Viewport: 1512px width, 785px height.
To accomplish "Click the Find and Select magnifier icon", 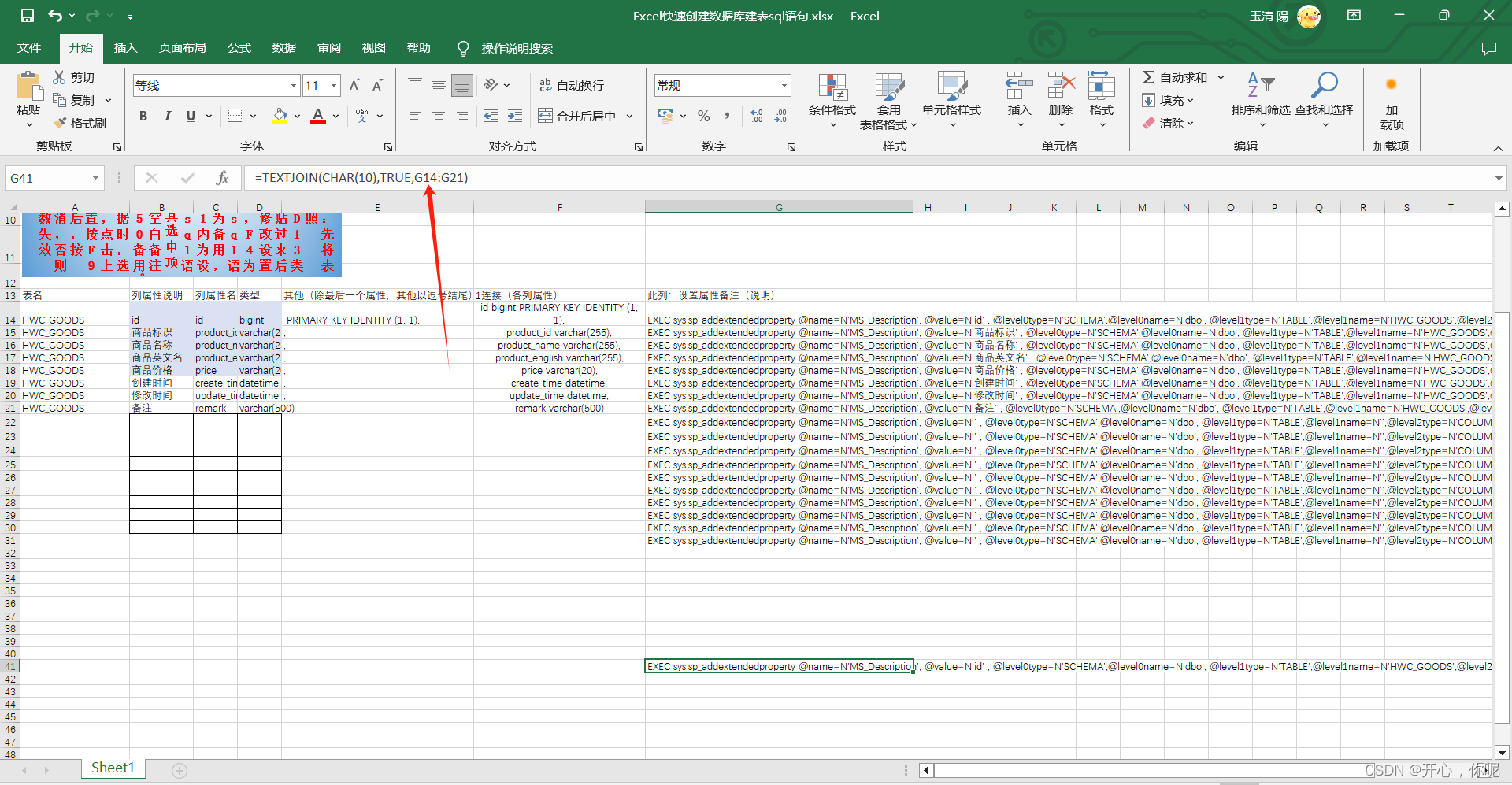I will [1324, 85].
